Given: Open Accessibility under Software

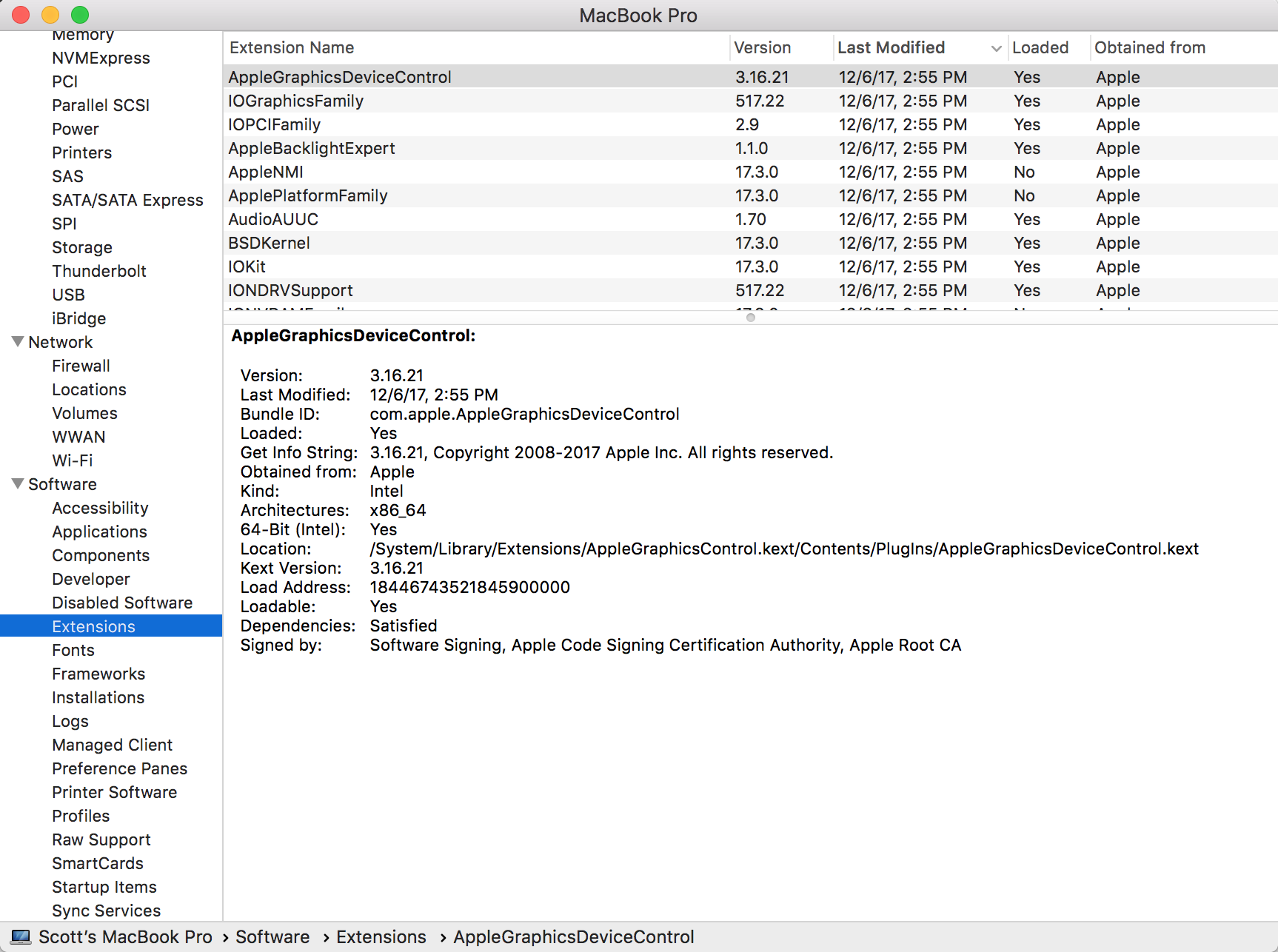Looking at the screenshot, I should tap(100, 508).
